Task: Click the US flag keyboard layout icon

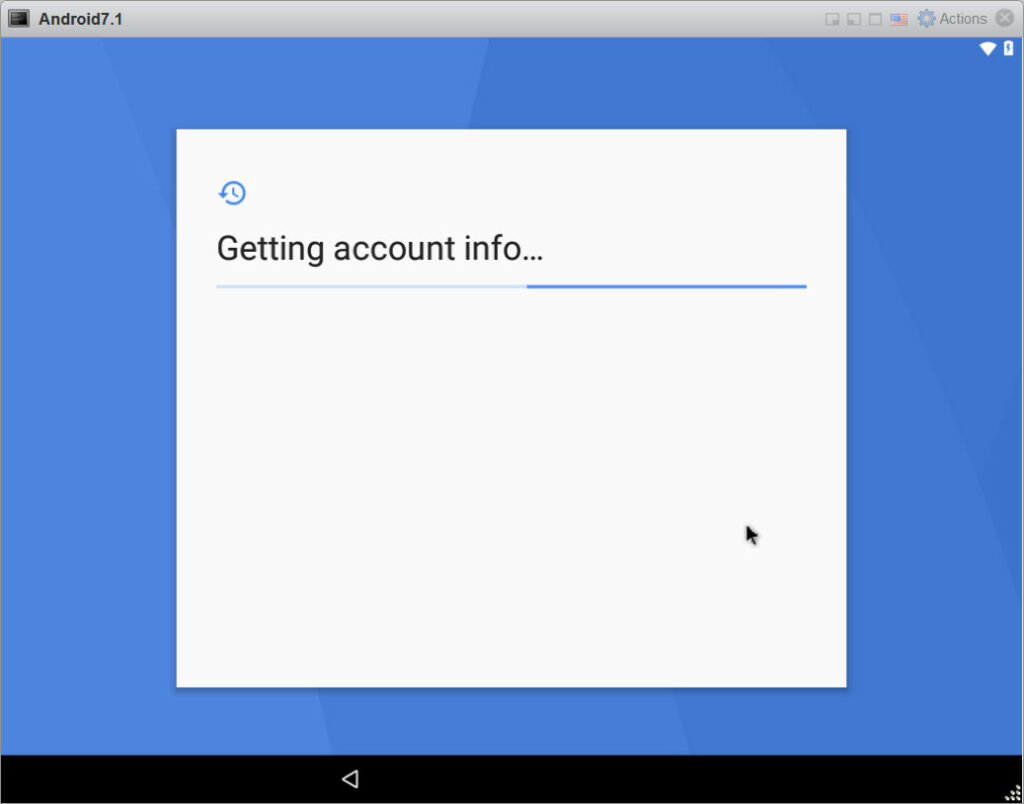Action: tap(899, 19)
